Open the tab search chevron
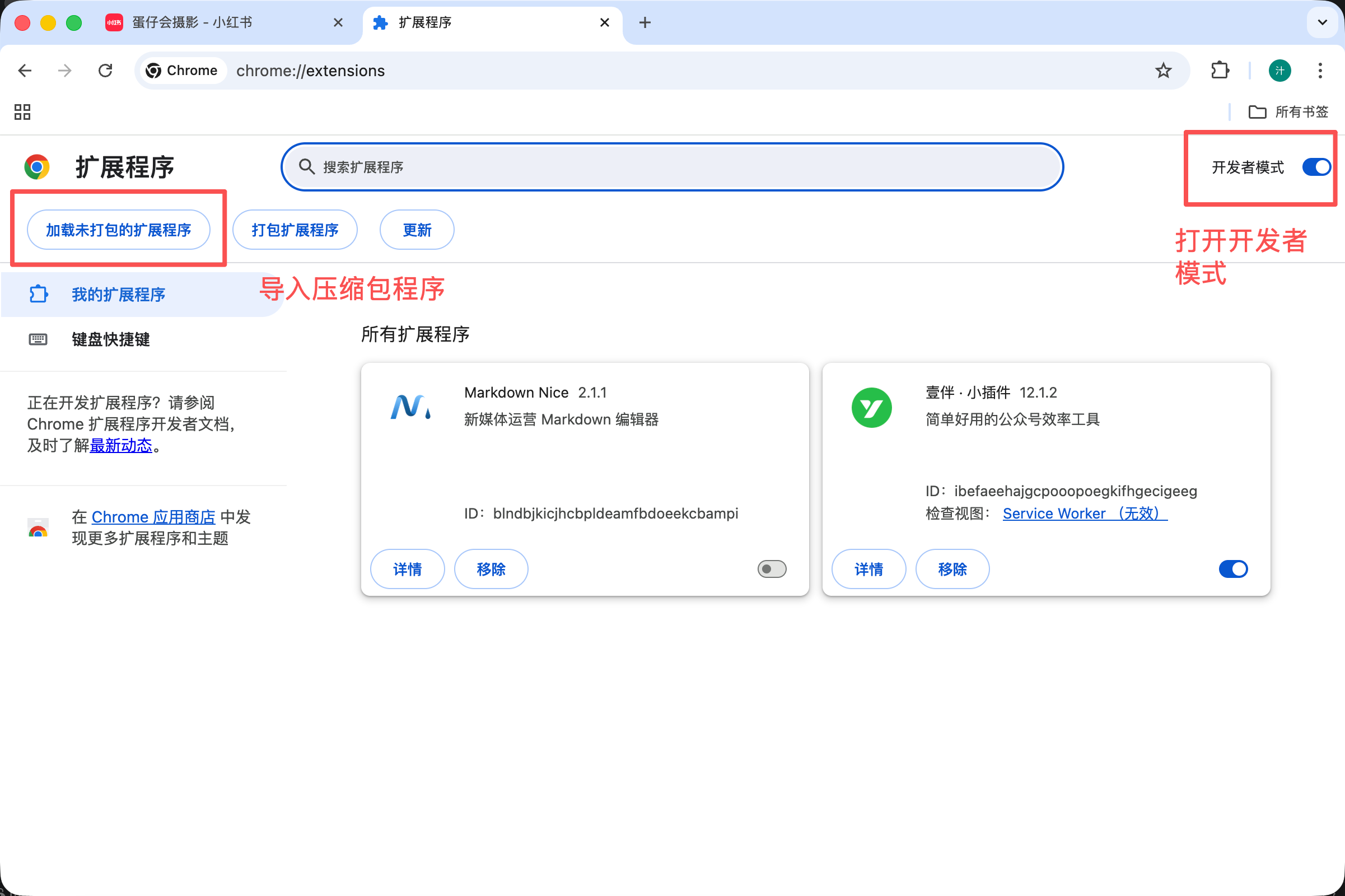 1321,22
